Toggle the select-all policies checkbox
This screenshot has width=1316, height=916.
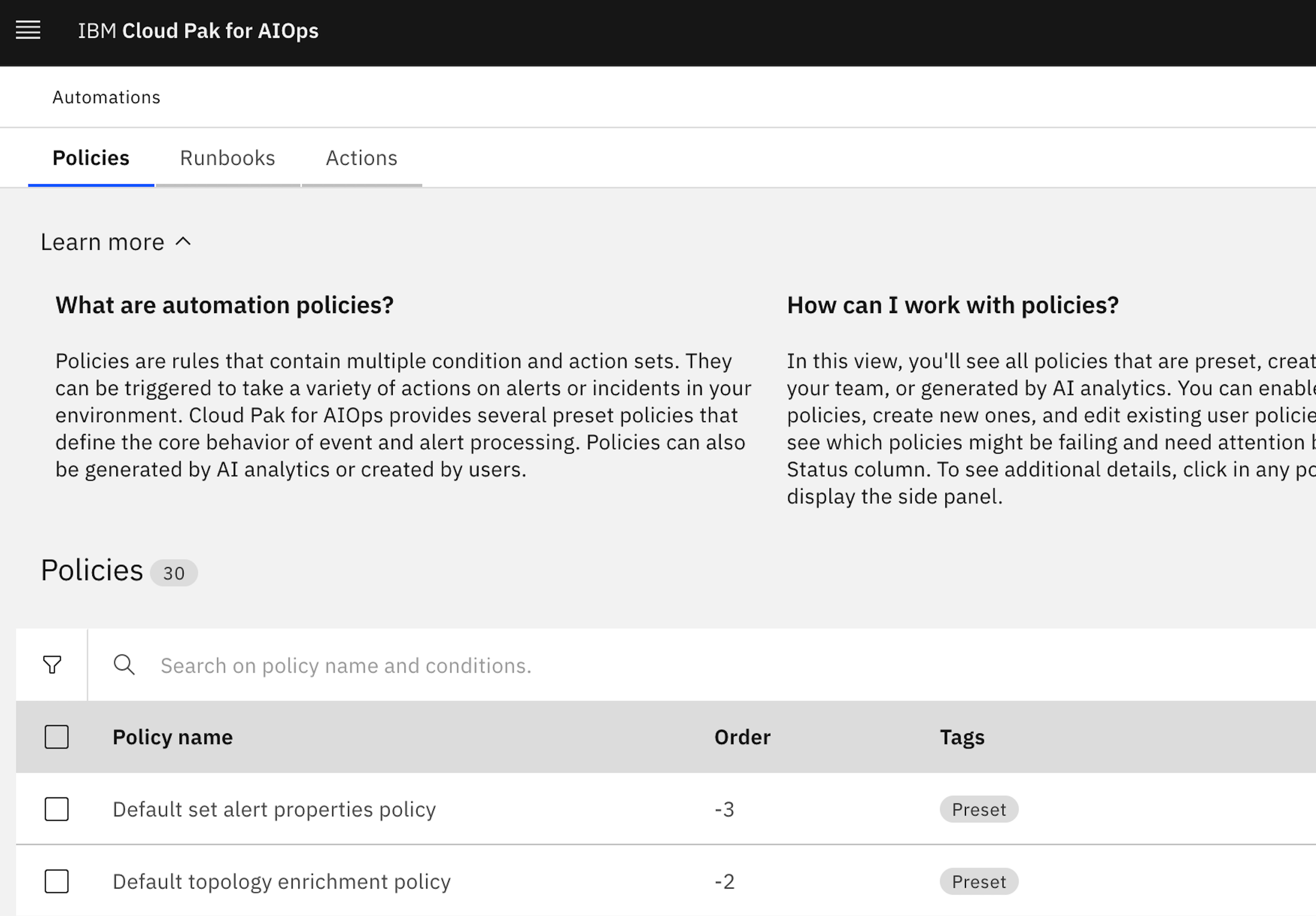(x=57, y=737)
